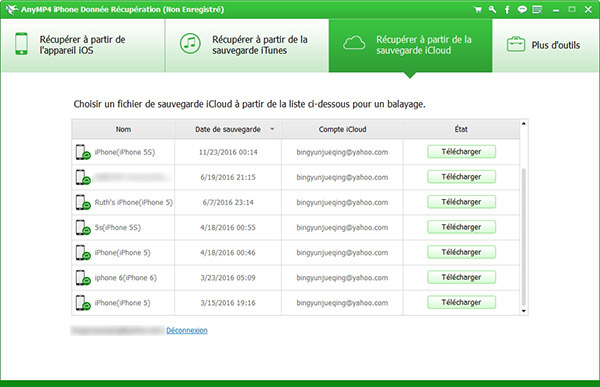600x387 pixels.
Task: Click device icon in blurred-name backup row
Action: tap(83, 177)
